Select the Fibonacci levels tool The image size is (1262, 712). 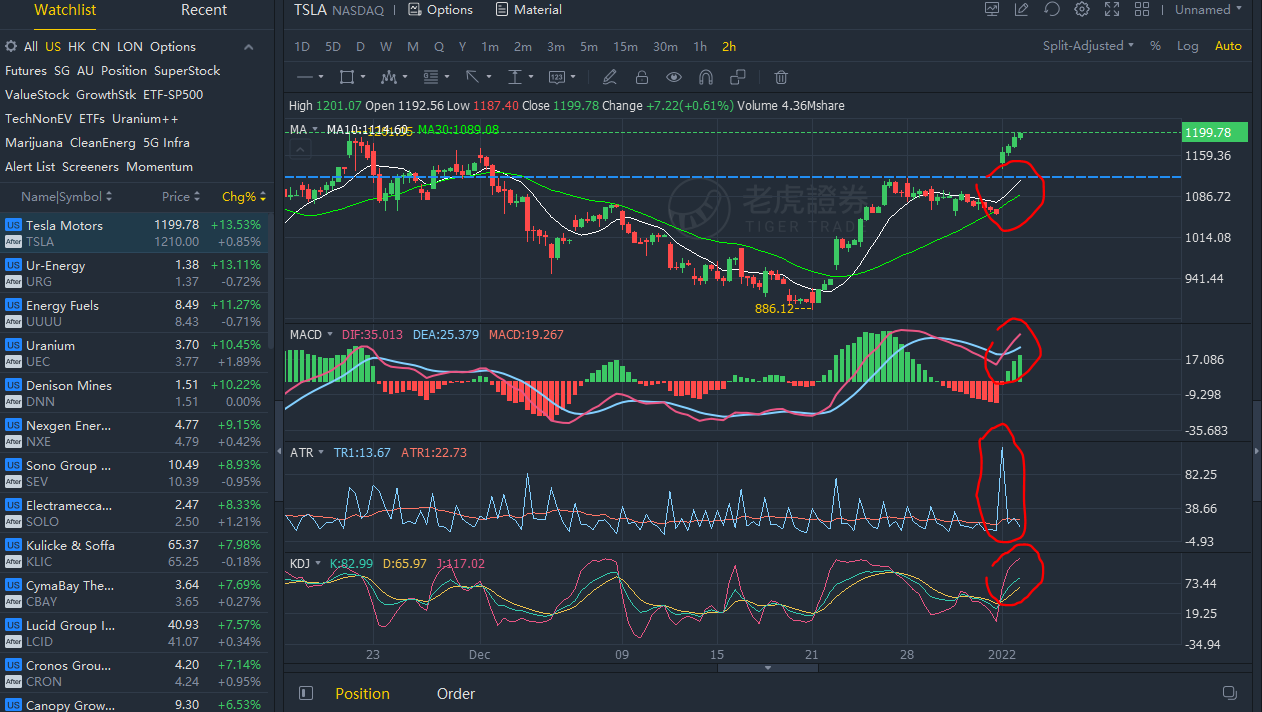click(431, 77)
